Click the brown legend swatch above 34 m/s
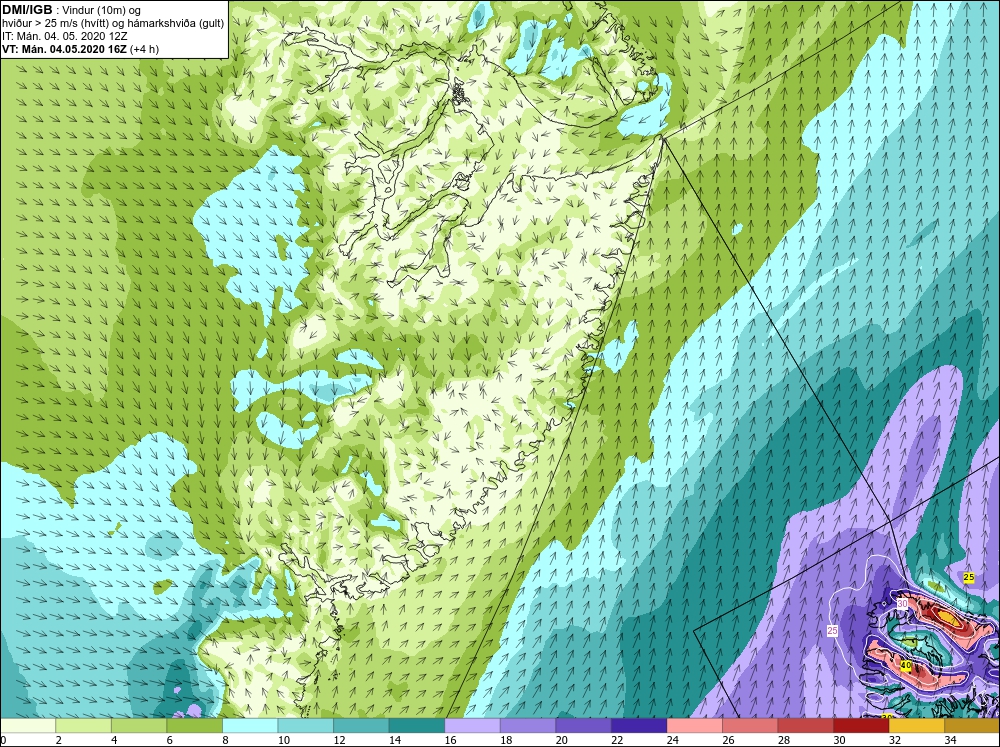The height and width of the screenshot is (747, 1000). (971, 725)
